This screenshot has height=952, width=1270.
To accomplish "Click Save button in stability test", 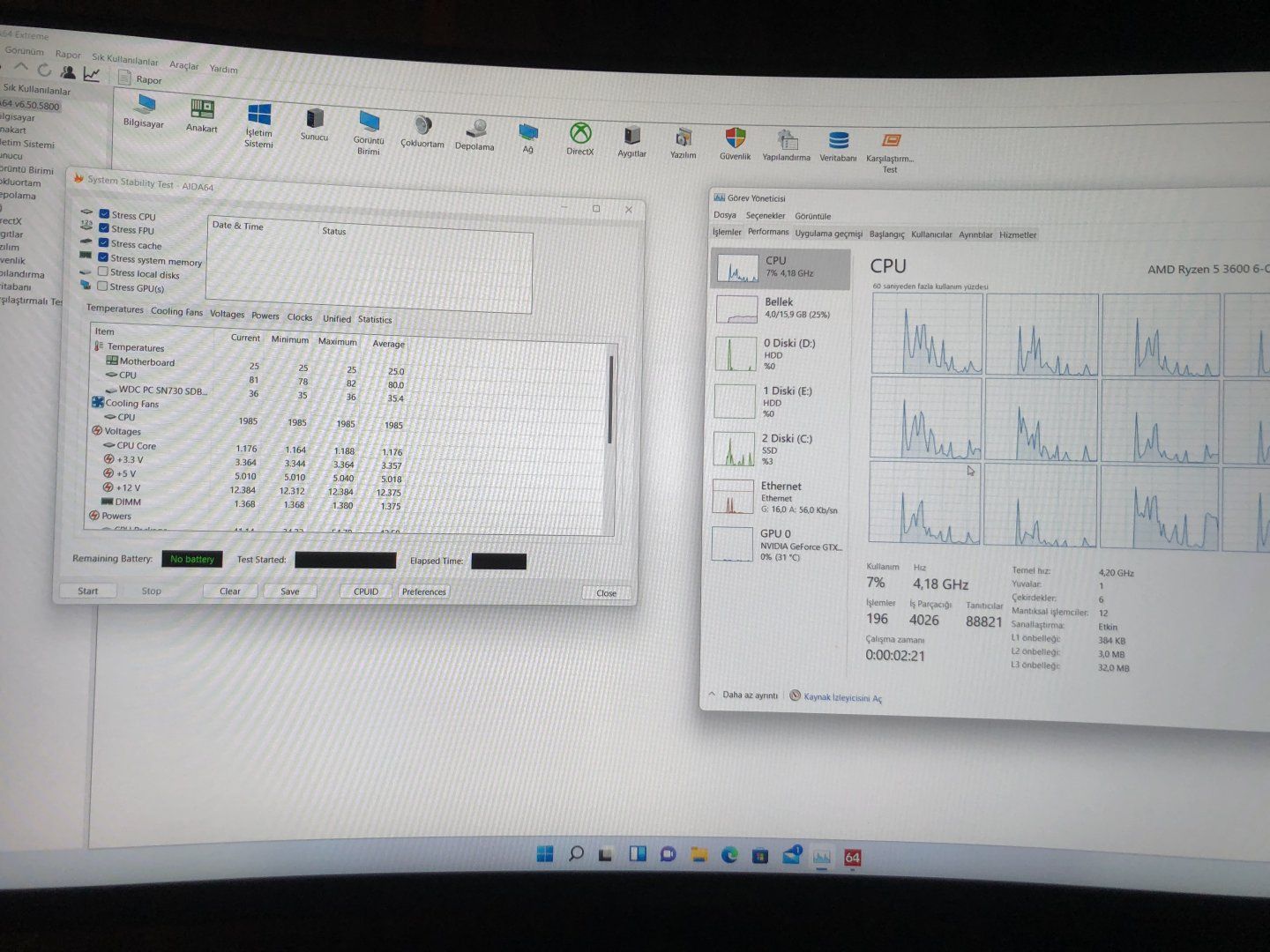I will point(290,591).
